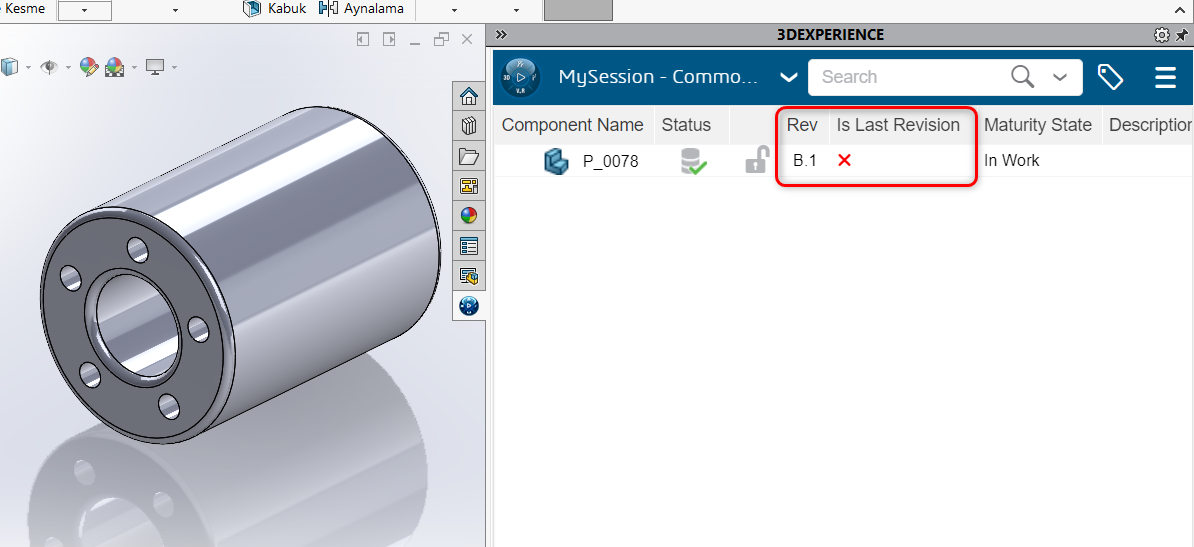Image resolution: width=1194 pixels, height=547 pixels.
Task: Open the Custom Properties task pane tab
Action: coord(469,245)
